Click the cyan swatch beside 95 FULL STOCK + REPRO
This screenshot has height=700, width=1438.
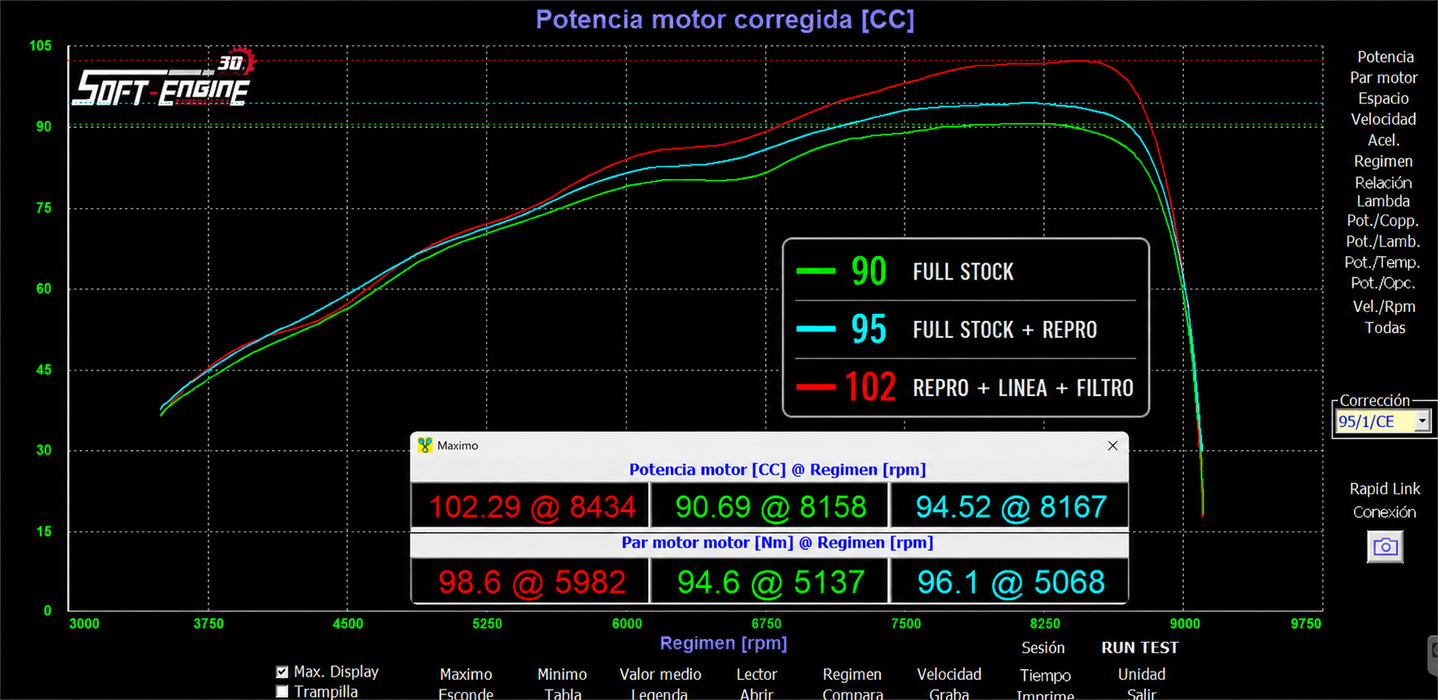pos(816,329)
